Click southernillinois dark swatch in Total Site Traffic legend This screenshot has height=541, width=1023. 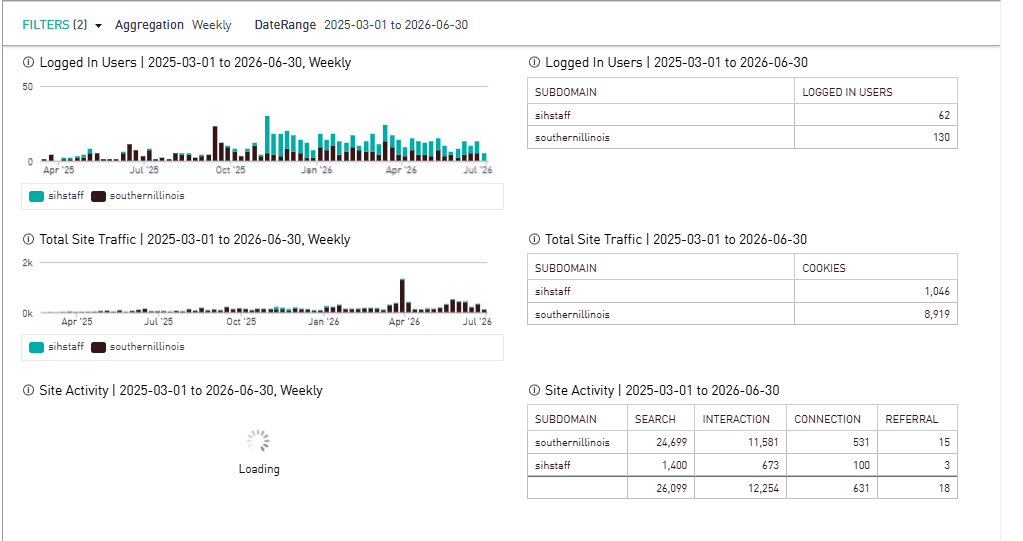click(99, 347)
